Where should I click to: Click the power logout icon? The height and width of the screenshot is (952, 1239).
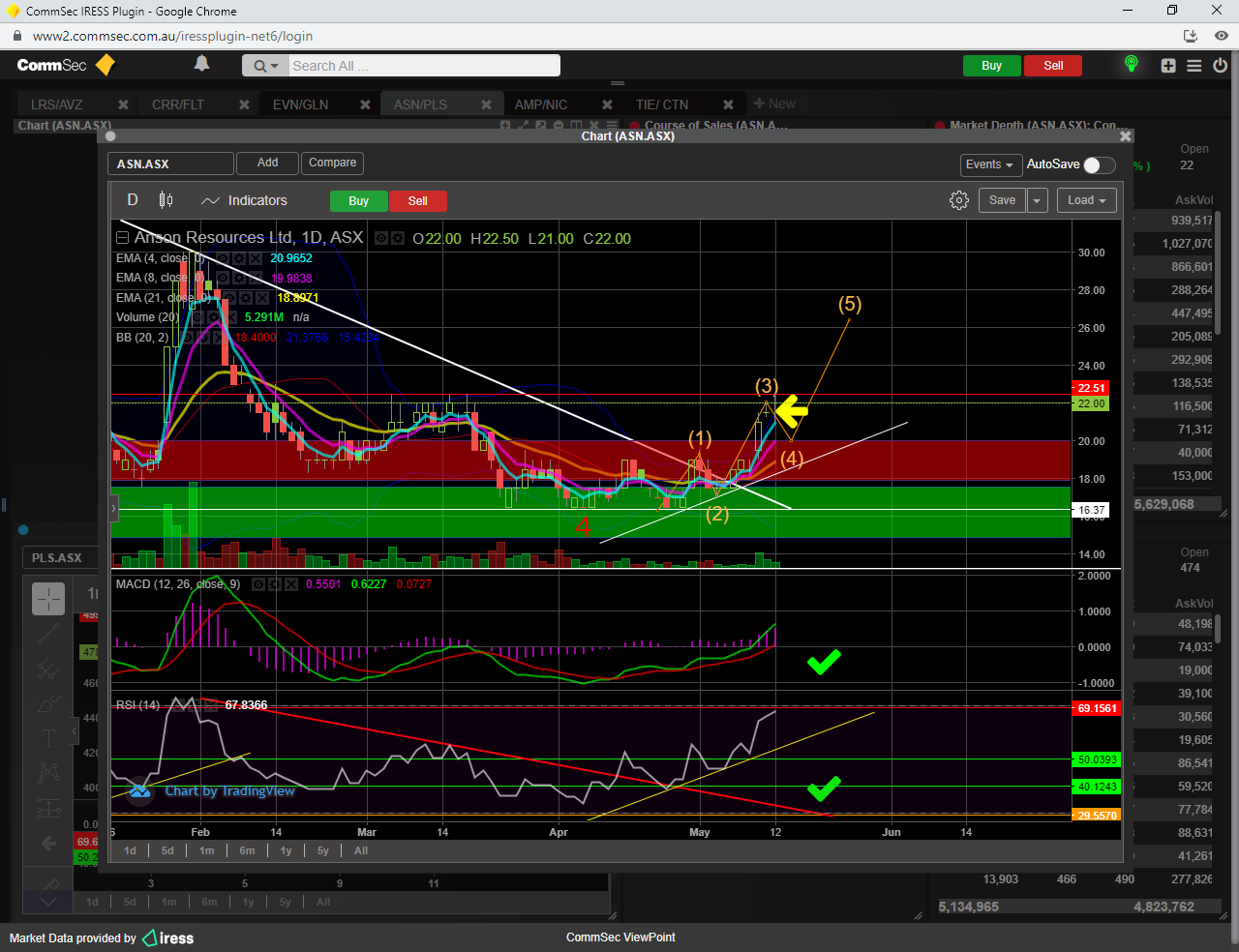1220,66
